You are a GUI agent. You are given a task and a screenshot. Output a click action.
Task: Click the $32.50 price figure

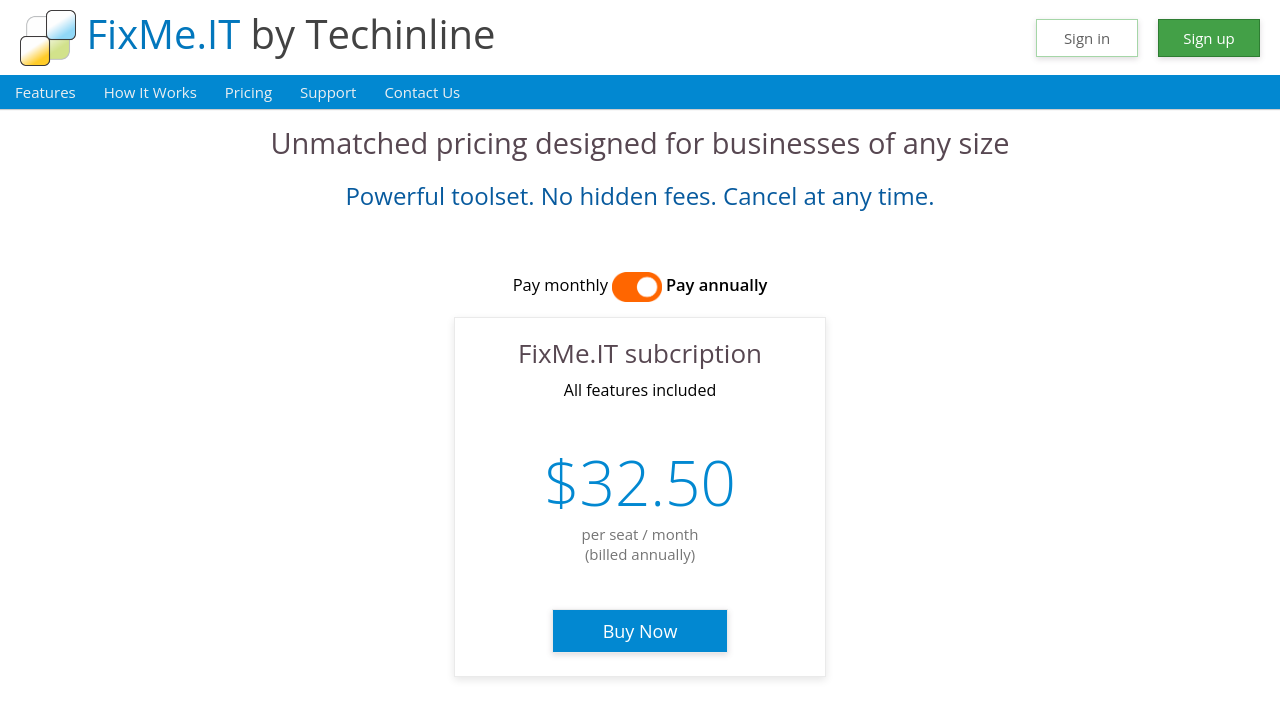[640, 484]
